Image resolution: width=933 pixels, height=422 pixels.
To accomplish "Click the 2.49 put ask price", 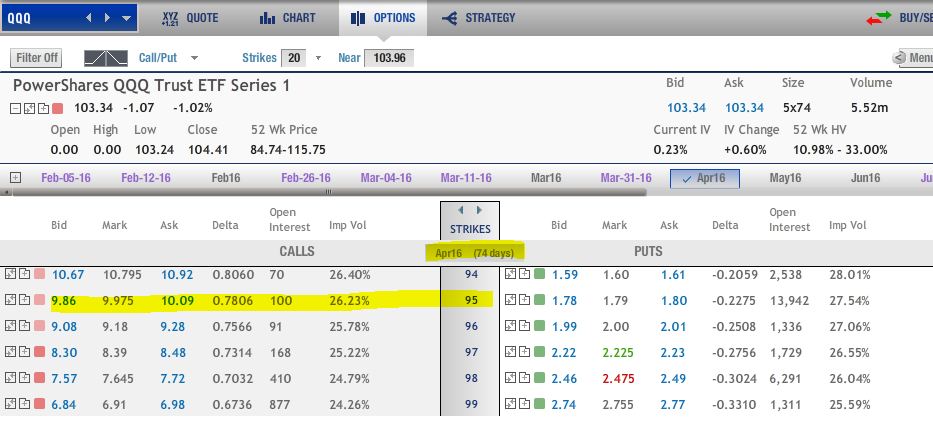I will tap(672, 379).
